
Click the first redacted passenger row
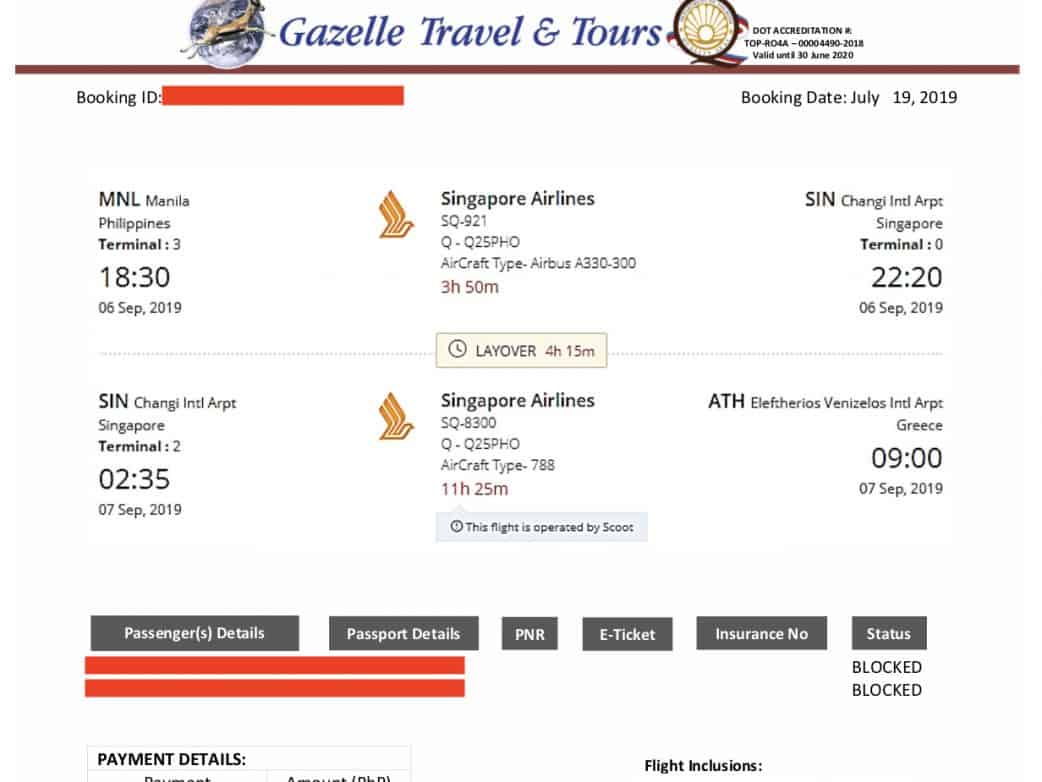click(274, 665)
